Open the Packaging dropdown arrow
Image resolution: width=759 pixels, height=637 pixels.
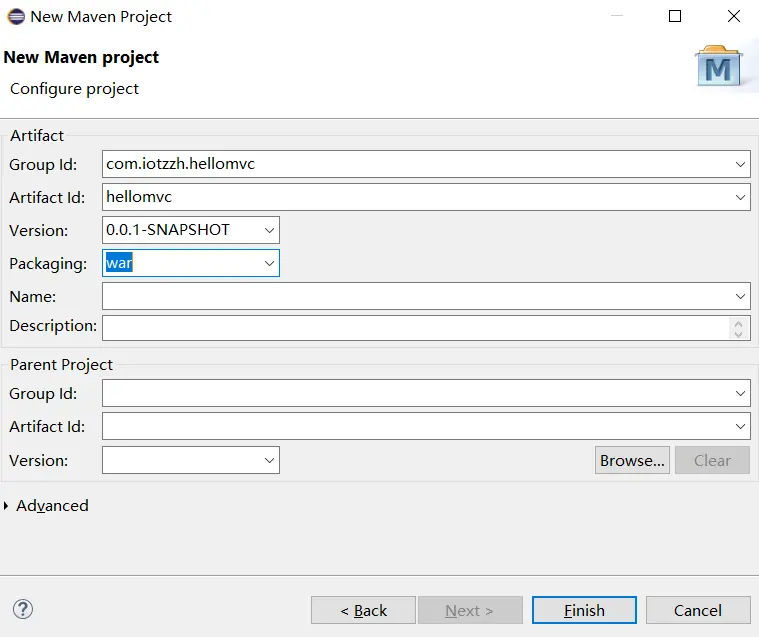270,263
